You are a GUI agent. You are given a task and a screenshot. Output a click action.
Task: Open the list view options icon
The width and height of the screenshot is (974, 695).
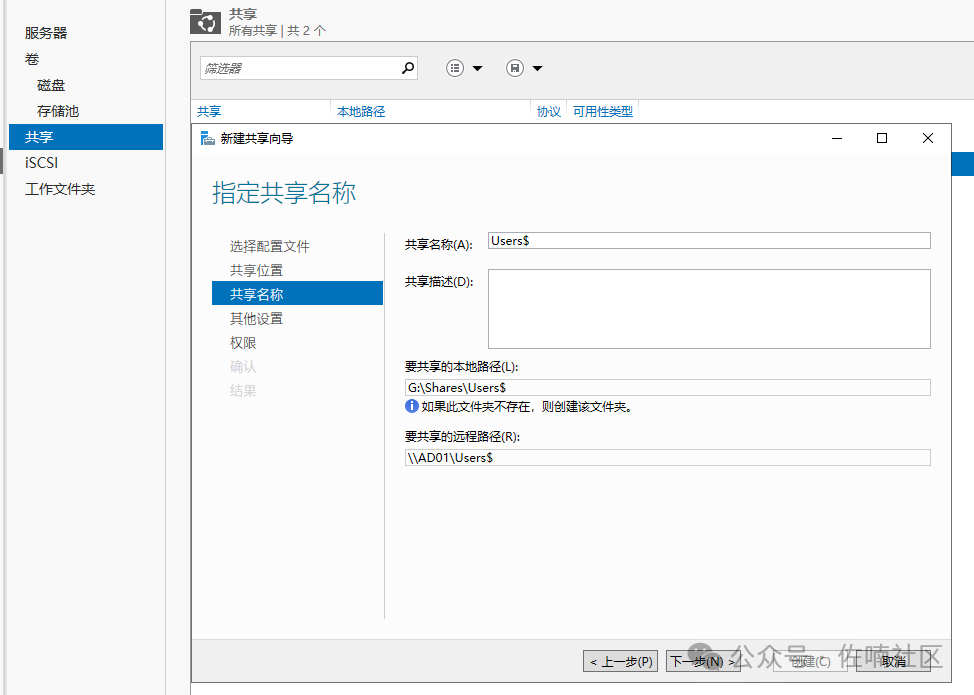point(455,68)
